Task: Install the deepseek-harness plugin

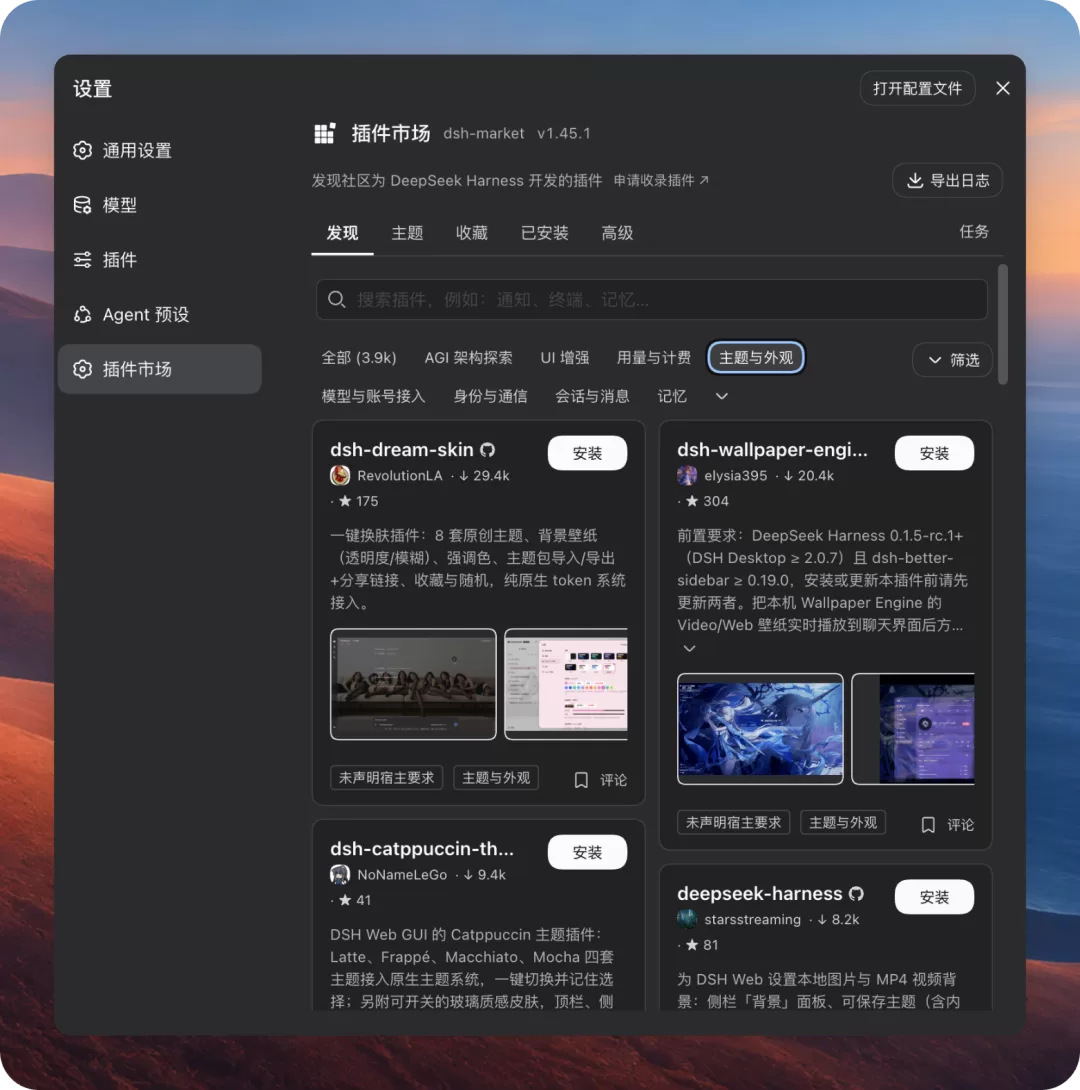Action: point(934,897)
